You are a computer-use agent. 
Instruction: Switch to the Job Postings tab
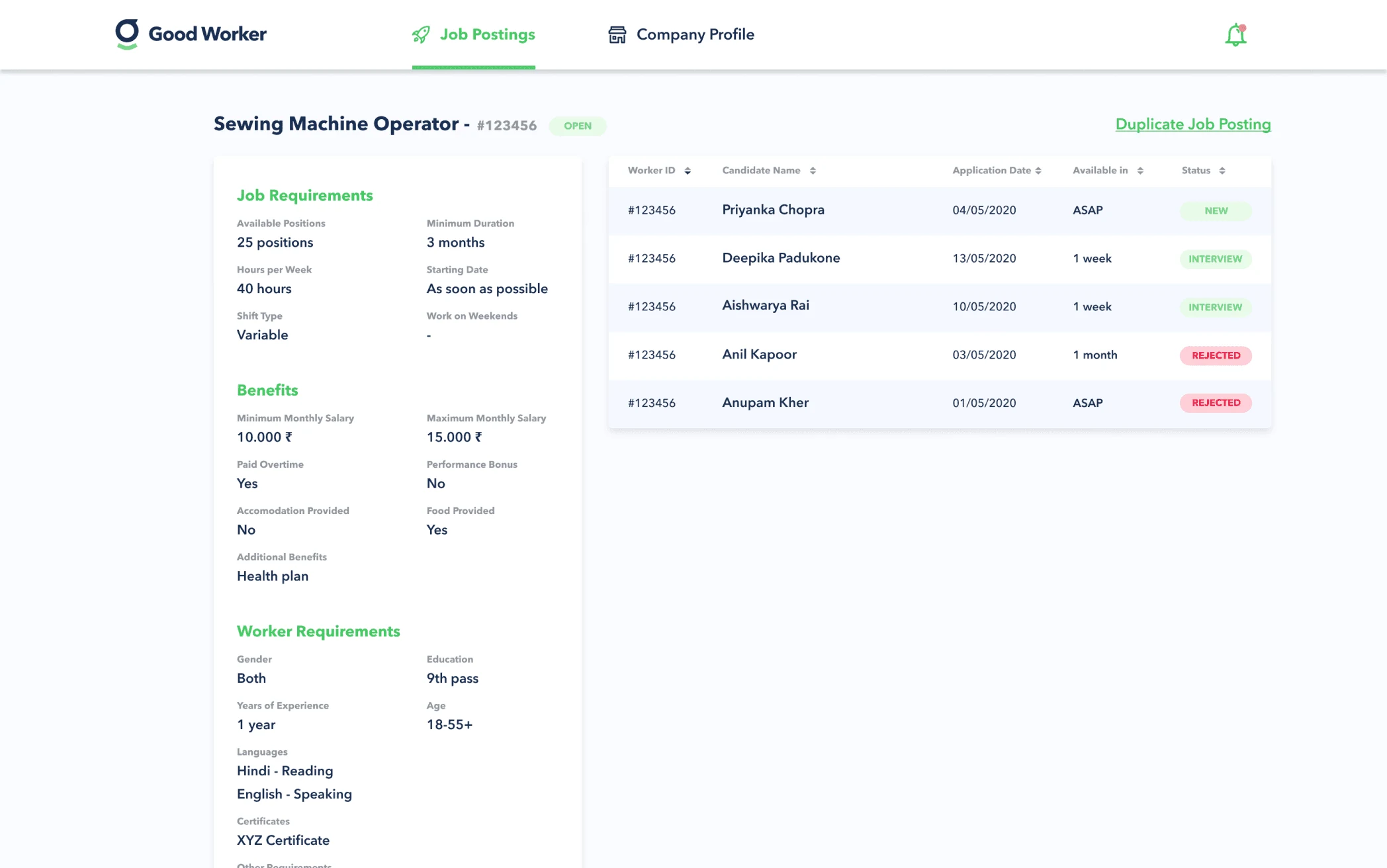coord(474,34)
